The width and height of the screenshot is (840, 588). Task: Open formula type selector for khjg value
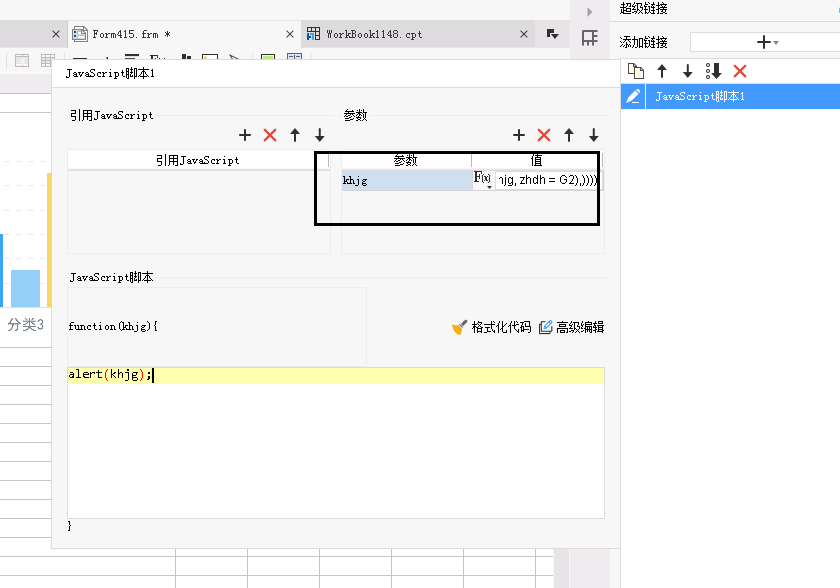[483, 179]
